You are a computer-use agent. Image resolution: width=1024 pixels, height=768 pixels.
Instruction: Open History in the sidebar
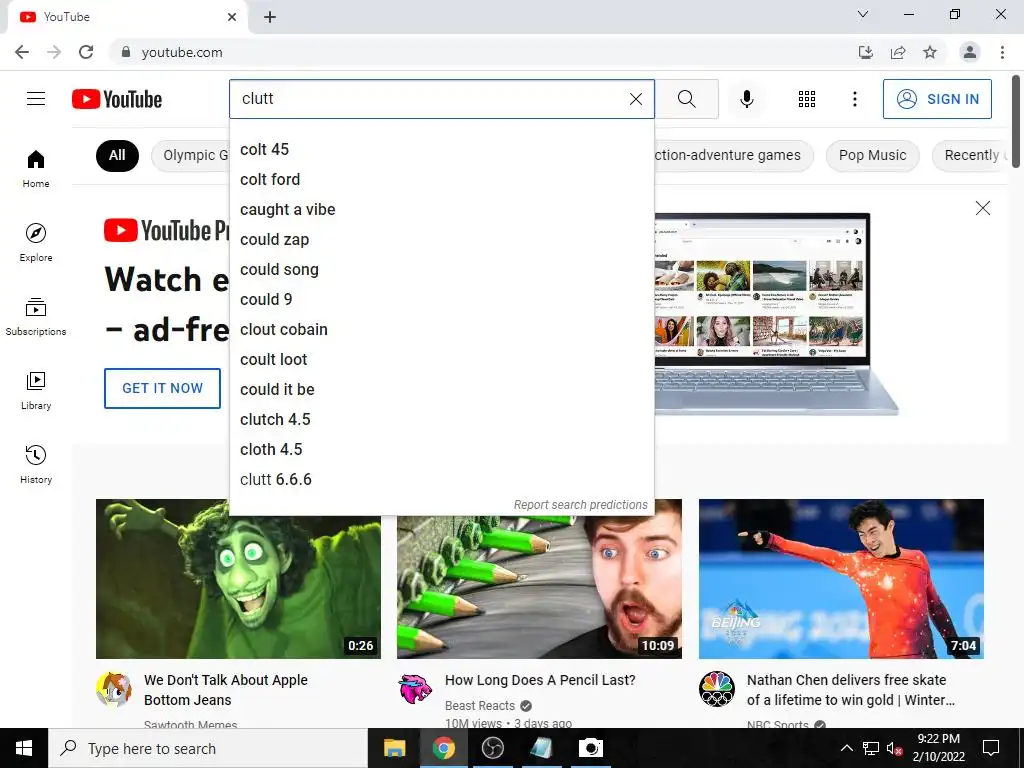pos(36,464)
